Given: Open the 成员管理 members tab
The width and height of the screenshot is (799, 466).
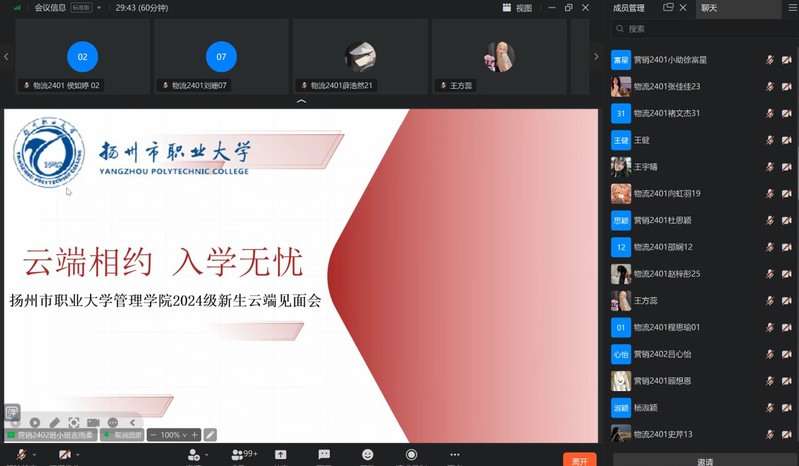Looking at the screenshot, I should point(628,8).
